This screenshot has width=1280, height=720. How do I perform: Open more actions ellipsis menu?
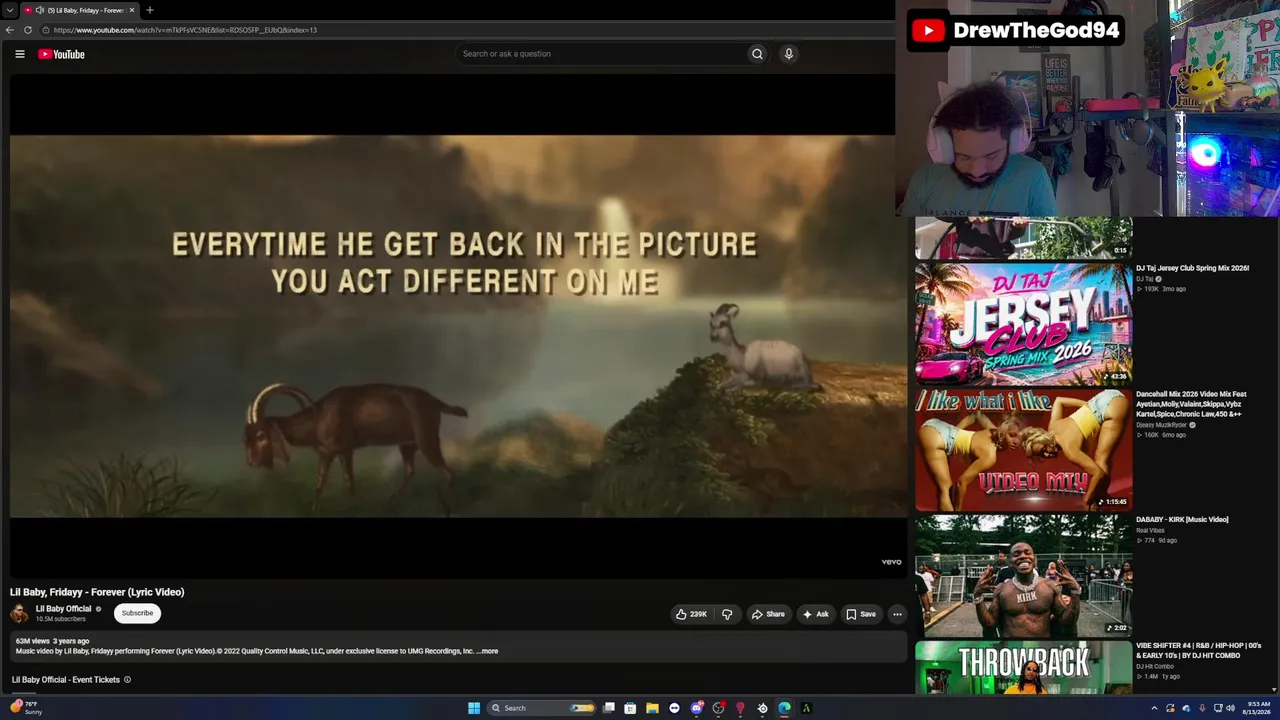(x=897, y=614)
